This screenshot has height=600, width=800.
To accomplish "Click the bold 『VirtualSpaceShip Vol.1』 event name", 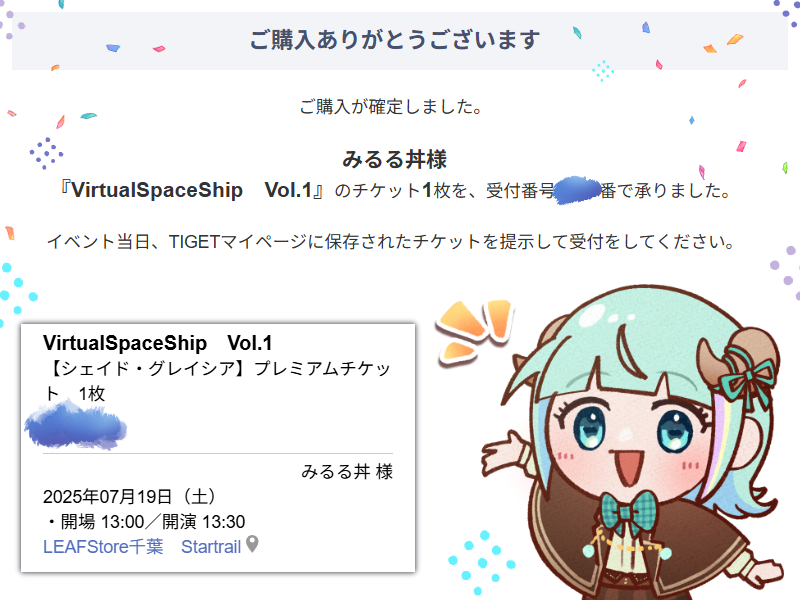I will click(x=192, y=190).
